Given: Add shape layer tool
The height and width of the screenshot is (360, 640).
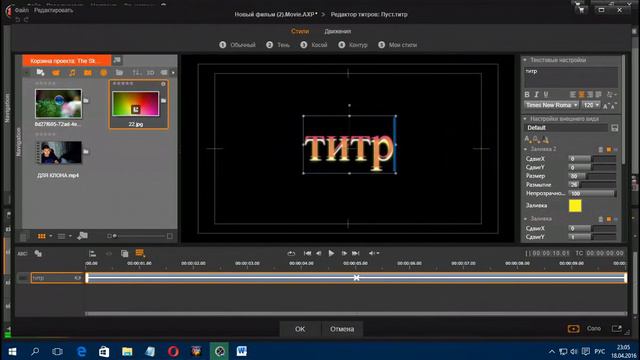Looking at the screenshot, I should coord(38,253).
